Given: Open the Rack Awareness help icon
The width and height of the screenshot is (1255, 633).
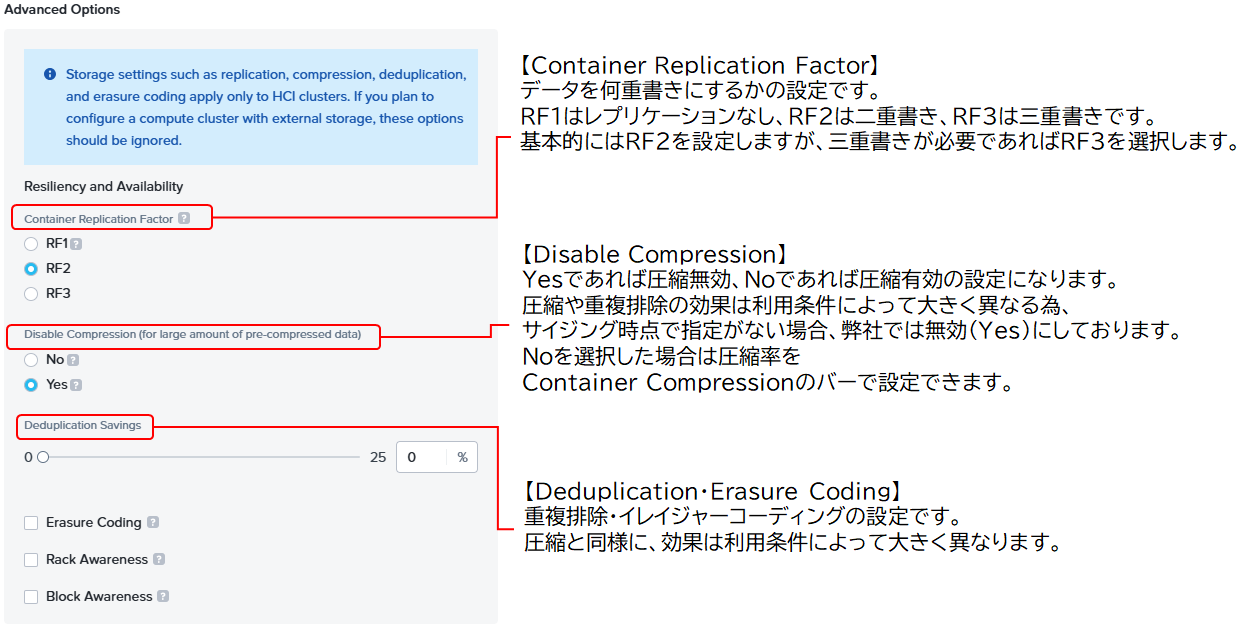Looking at the screenshot, I should click(159, 560).
